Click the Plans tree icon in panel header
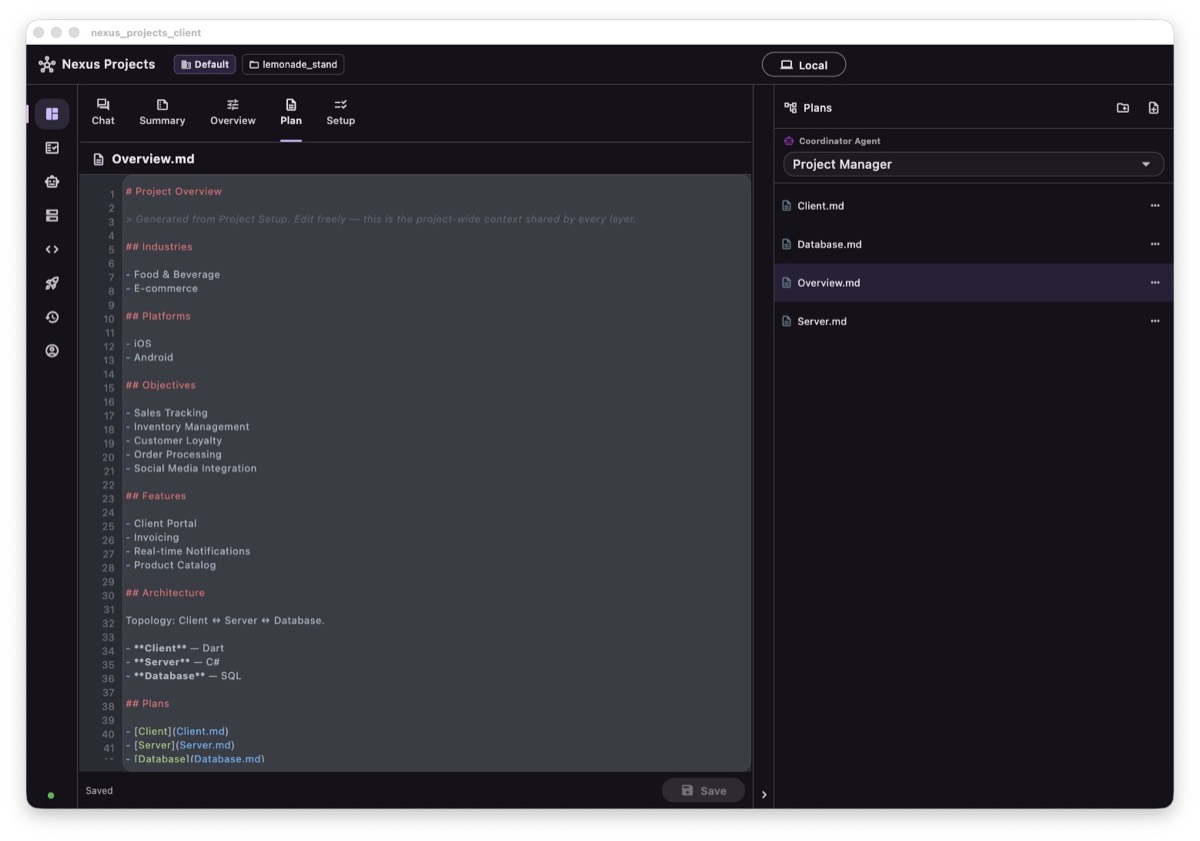Screen dimensions: 1200x841 (x=790, y=108)
